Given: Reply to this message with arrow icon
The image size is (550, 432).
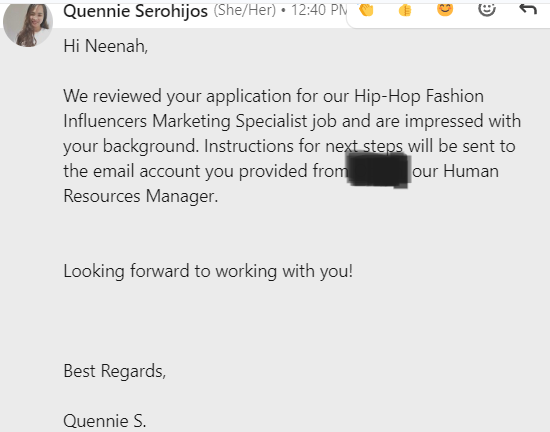Looking at the screenshot, I should click(x=528, y=9).
